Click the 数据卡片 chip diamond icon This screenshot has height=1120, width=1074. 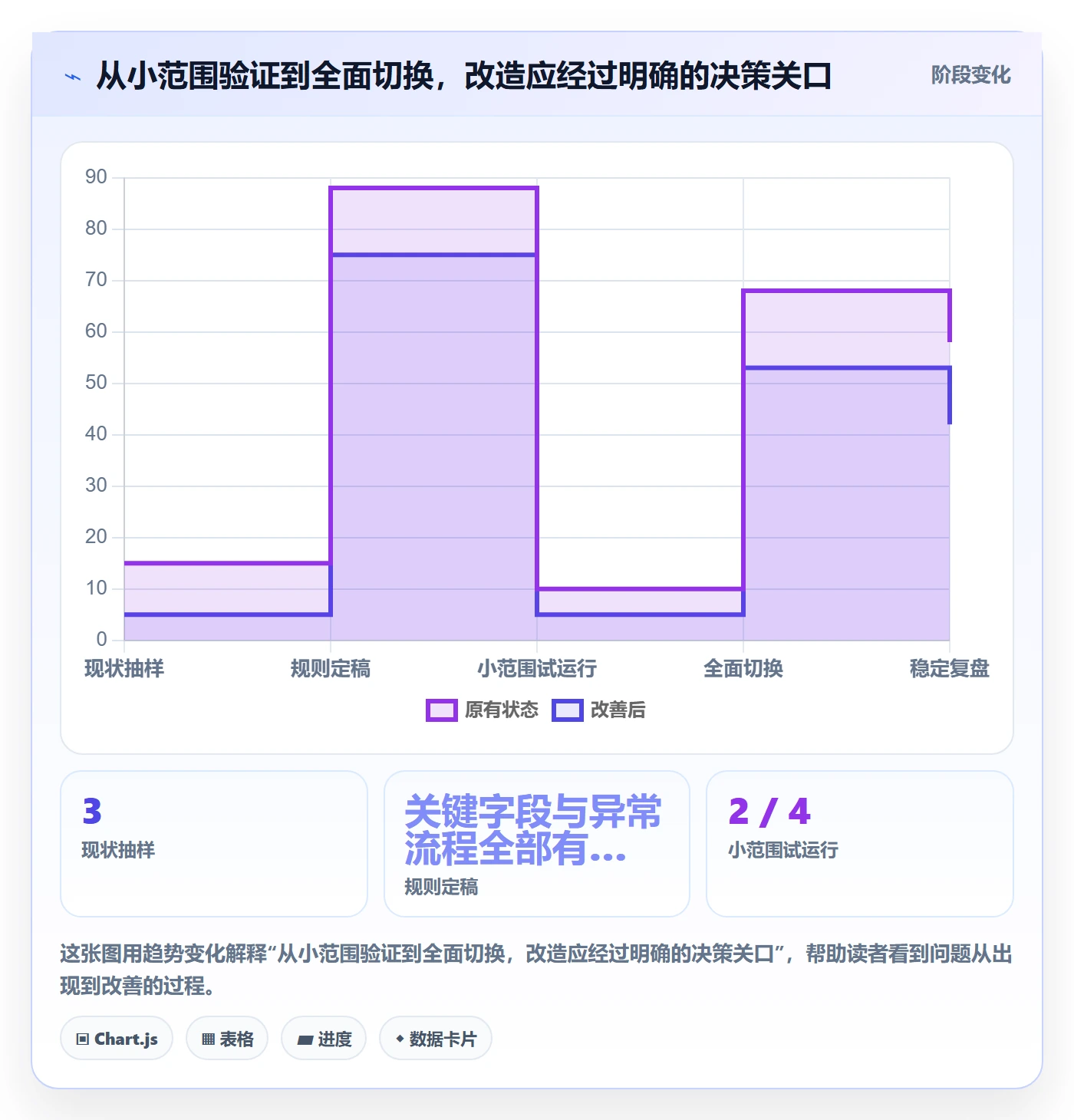(x=400, y=1039)
